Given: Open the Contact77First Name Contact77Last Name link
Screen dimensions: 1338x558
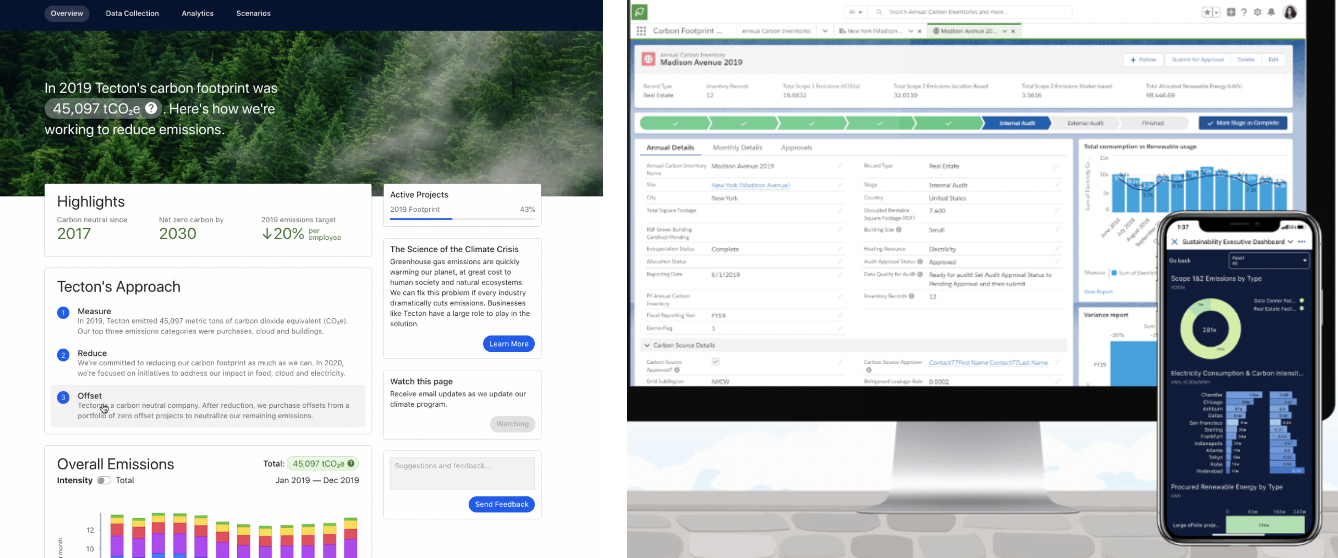Looking at the screenshot, I should (x=988, y=363).
